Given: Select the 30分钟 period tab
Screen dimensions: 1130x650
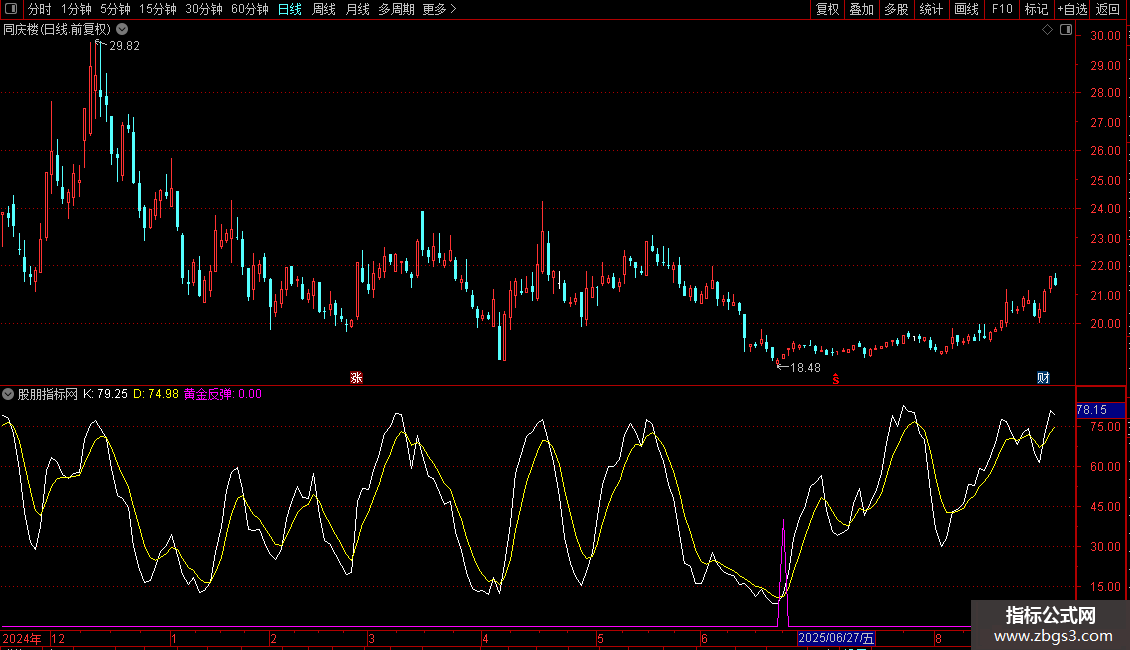Looking at the screenshot, I should 204,9.
